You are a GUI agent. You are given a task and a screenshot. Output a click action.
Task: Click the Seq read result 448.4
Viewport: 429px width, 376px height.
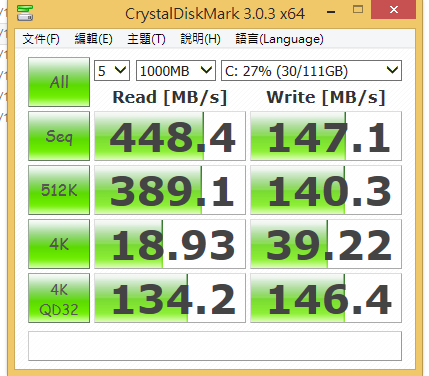(170, 136)
